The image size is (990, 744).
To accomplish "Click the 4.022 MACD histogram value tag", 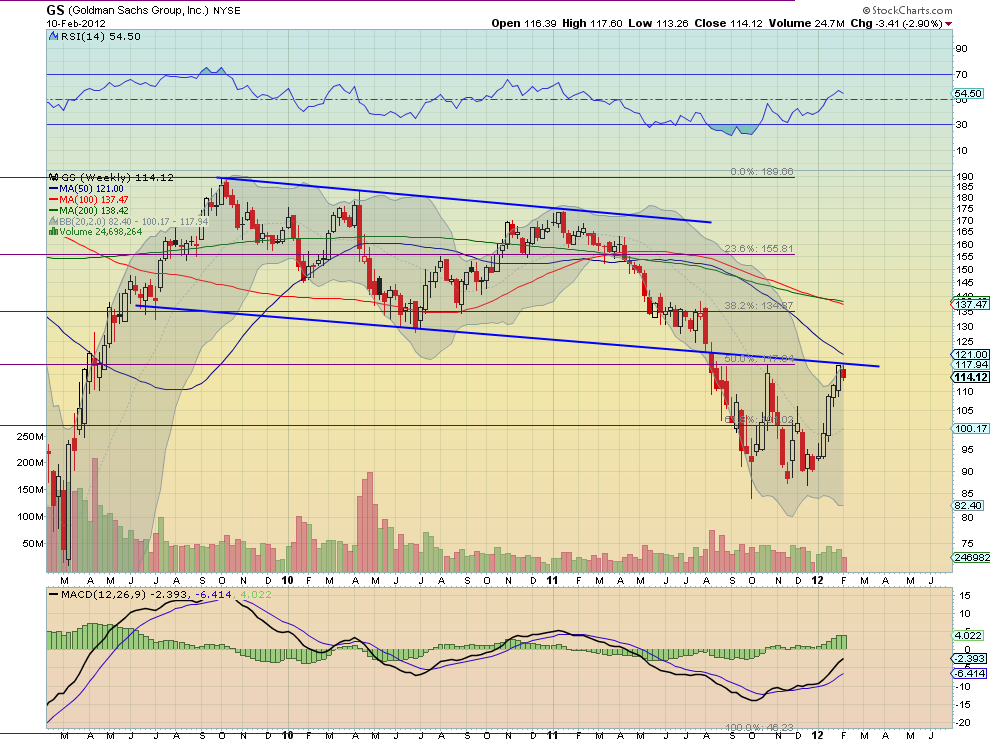I will pyautogui.click(x=969, y=635).
